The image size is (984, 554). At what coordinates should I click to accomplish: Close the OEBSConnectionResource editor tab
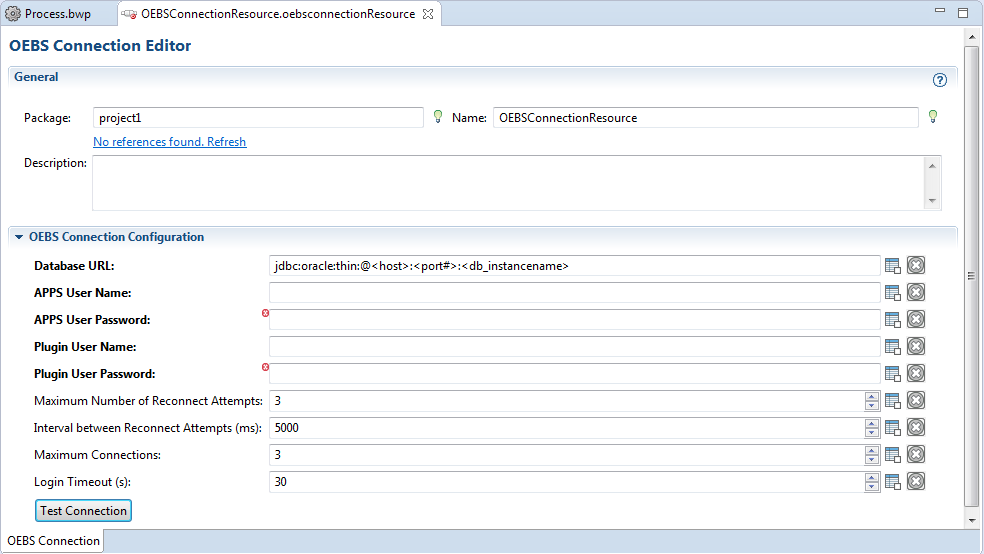(428, 14)
